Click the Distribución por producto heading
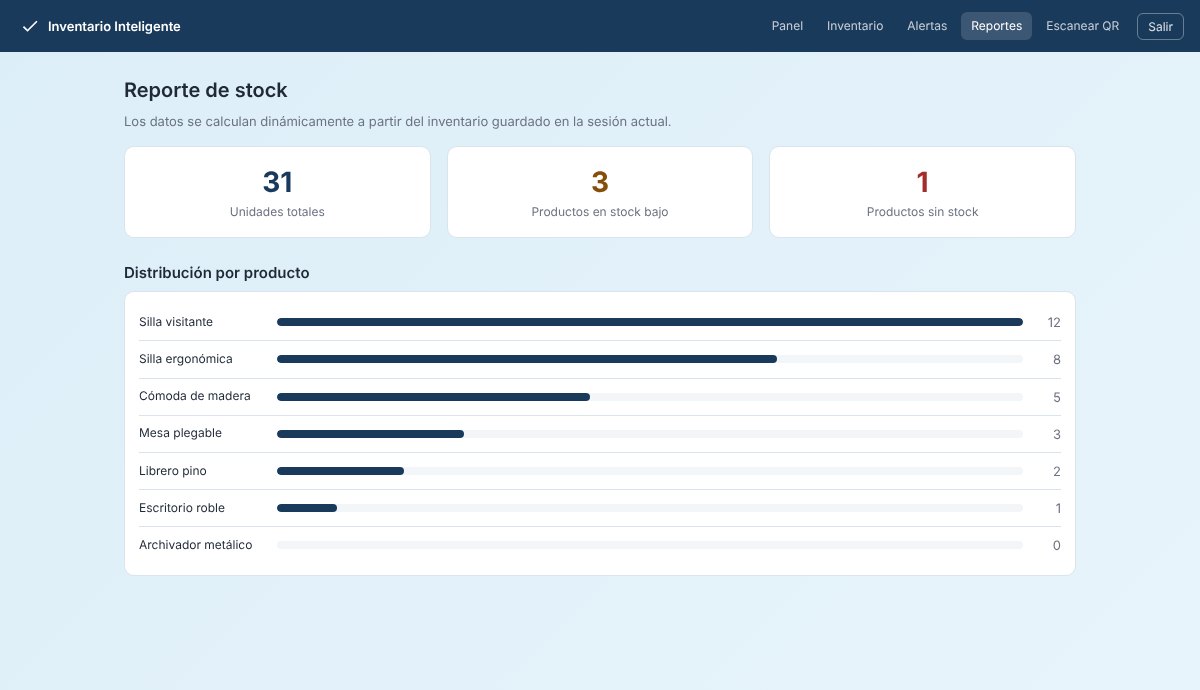This screenshot has width=1200, height=690. click(x=217, y=272)
